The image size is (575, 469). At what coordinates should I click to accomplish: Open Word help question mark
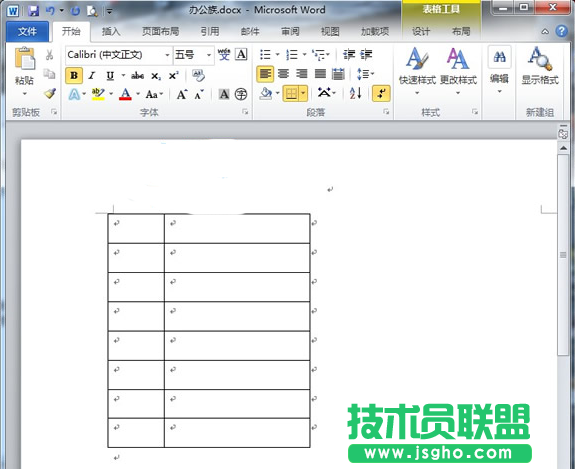pyautogui.click(x=561, y=31)
